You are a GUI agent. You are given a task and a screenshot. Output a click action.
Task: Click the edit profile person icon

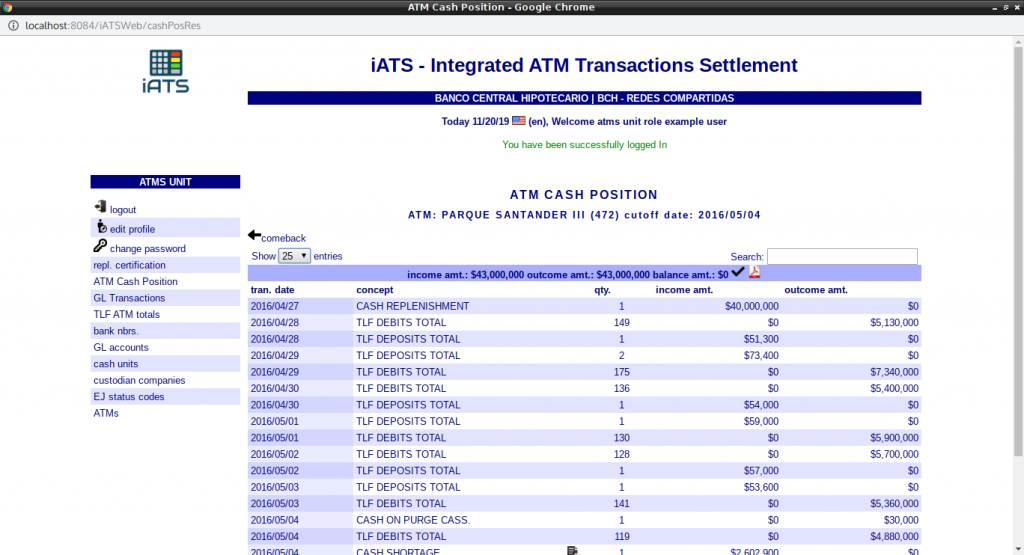tap(101, 227)
